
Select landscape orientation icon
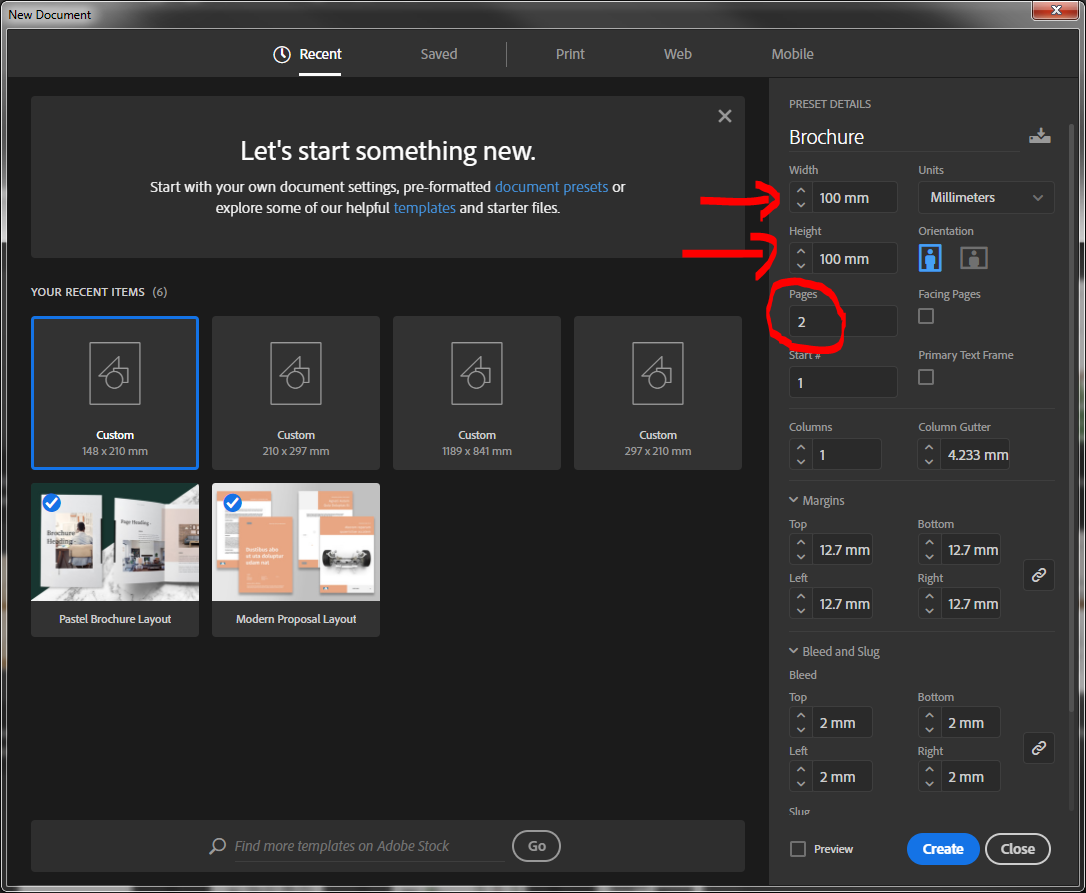click(974, 258)
